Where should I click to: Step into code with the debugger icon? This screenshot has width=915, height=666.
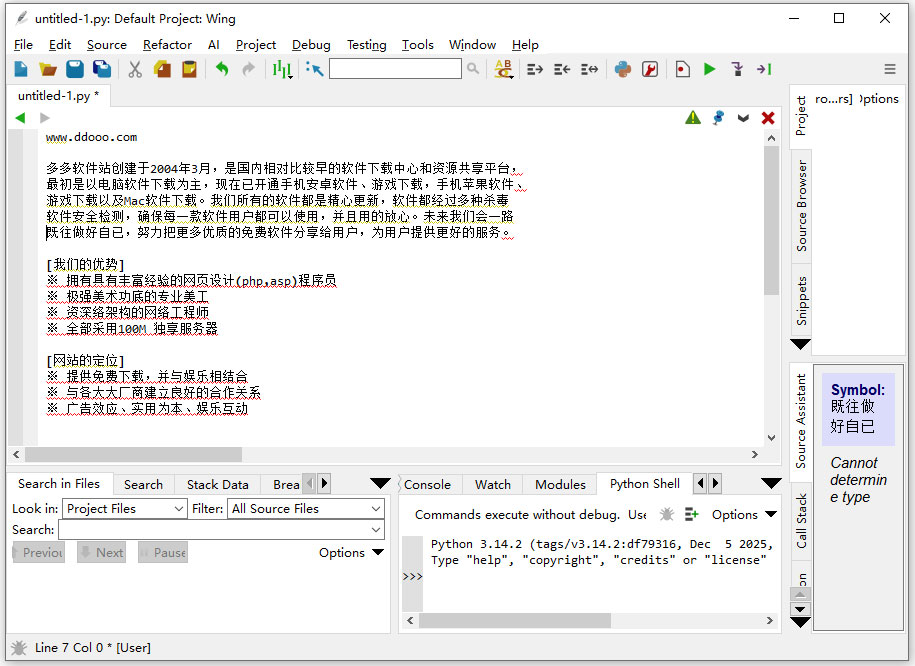tap(737, 68)
